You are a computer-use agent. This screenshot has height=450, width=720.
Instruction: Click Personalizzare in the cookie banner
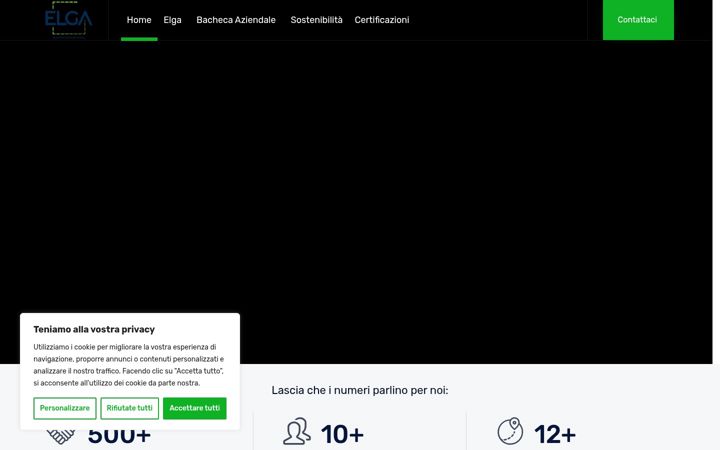[65, 408]
